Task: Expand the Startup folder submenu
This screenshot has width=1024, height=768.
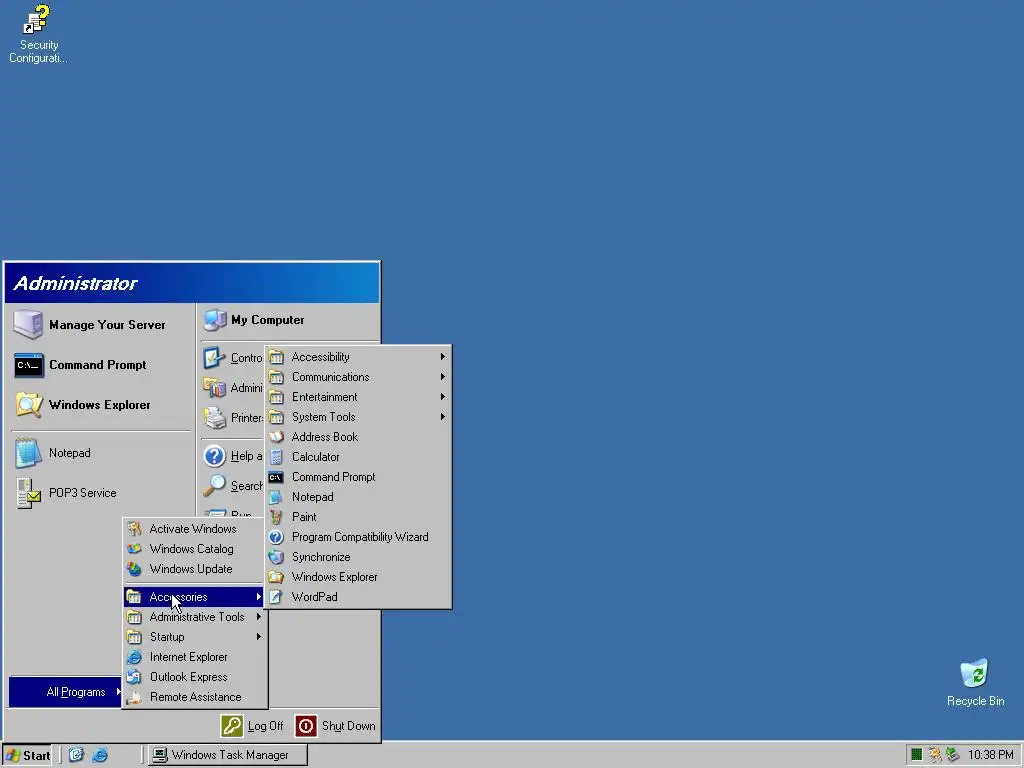Action: pos(195,637)
